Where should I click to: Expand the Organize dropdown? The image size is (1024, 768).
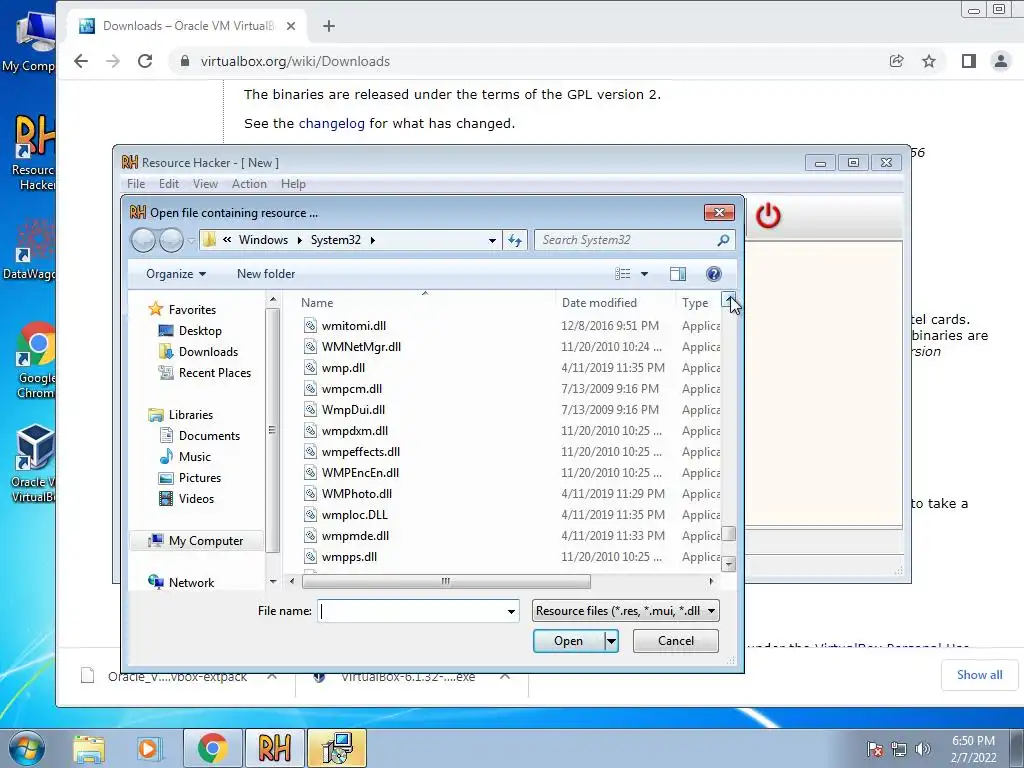(176, 274)
